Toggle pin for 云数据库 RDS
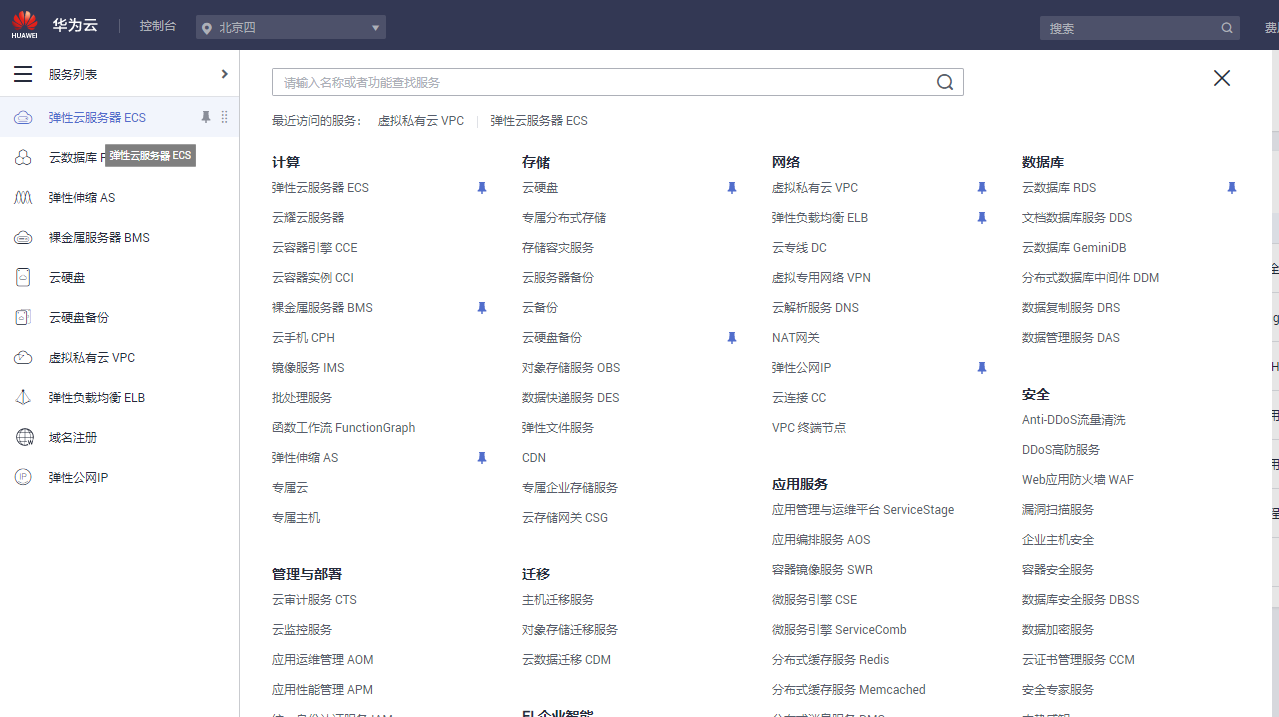Viewport: 1279px width, 717px height. point(1231,188)
